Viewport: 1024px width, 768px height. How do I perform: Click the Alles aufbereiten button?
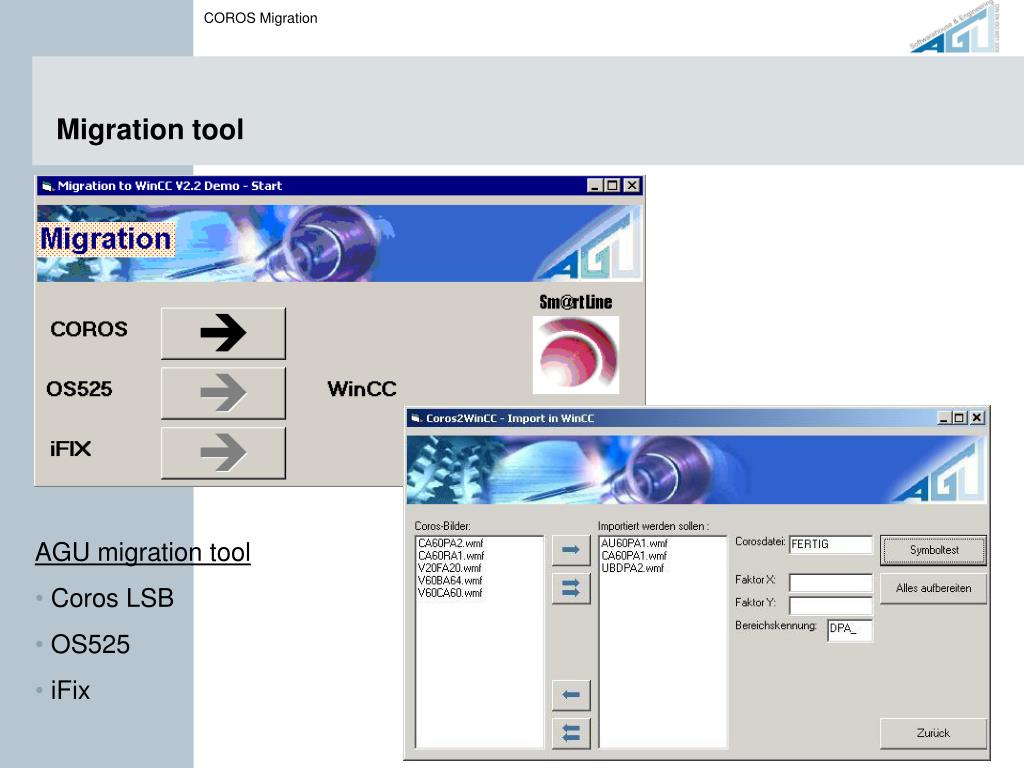point(933,588)
